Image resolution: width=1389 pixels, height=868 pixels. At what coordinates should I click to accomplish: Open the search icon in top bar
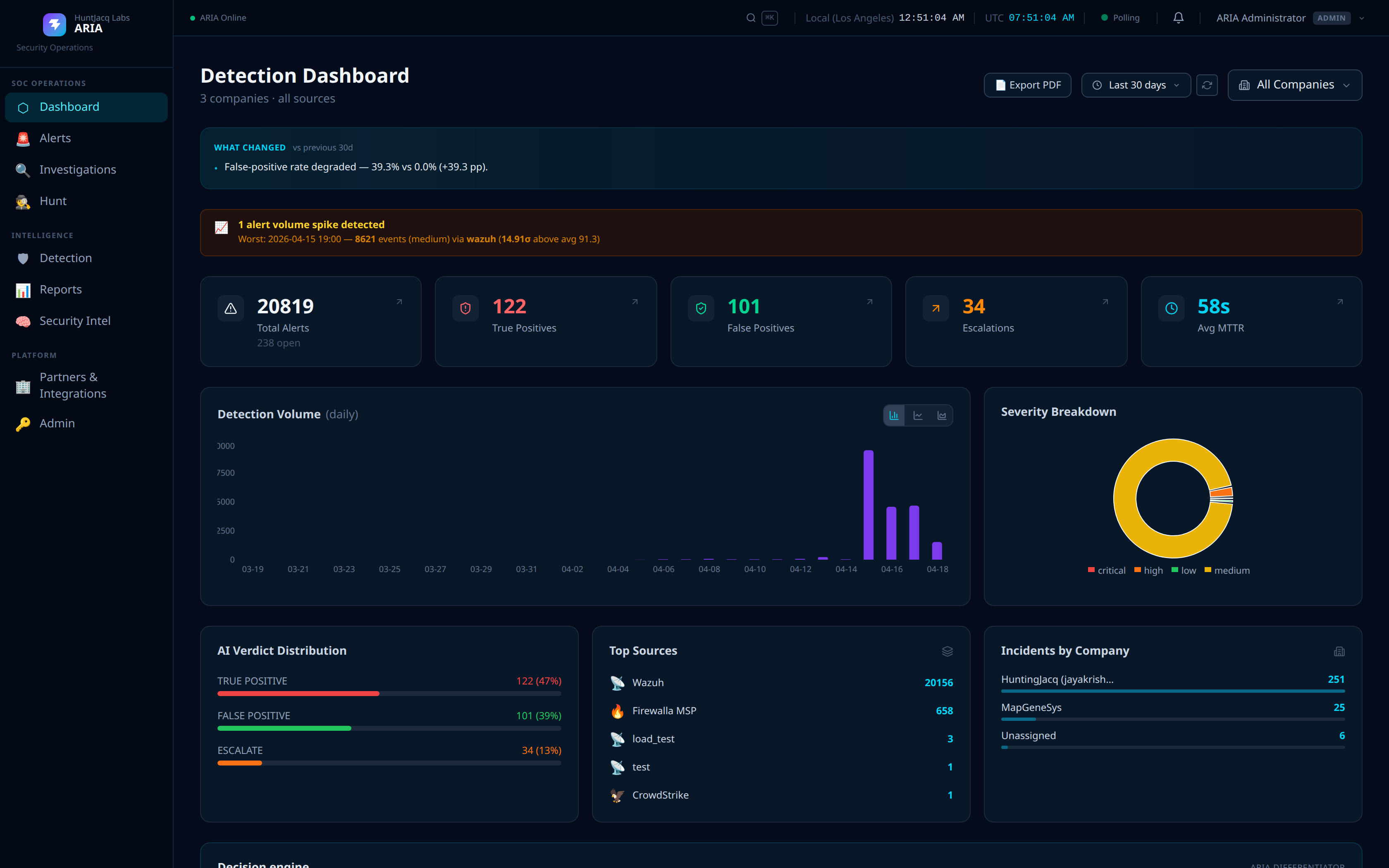coord(751,18)
